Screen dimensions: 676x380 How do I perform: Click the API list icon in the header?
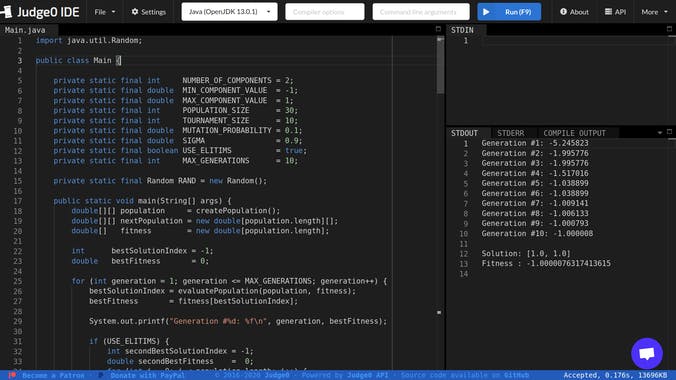608,12
